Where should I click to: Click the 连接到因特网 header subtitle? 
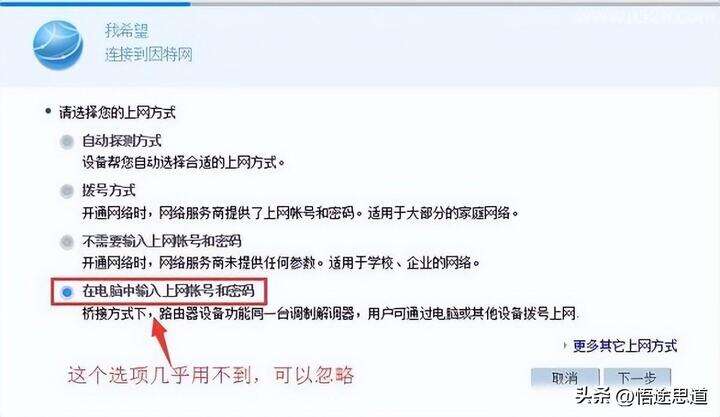click(x=149, y=54)
